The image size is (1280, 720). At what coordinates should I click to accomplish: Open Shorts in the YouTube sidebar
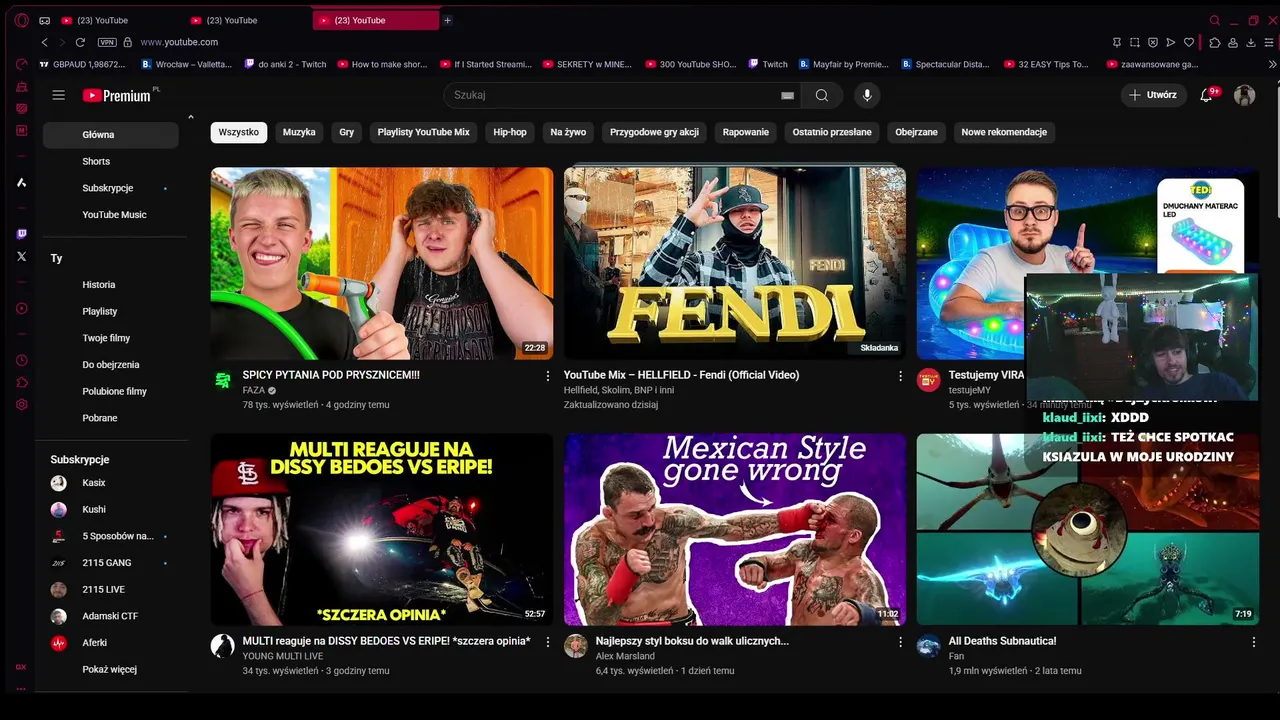[111, 161]
